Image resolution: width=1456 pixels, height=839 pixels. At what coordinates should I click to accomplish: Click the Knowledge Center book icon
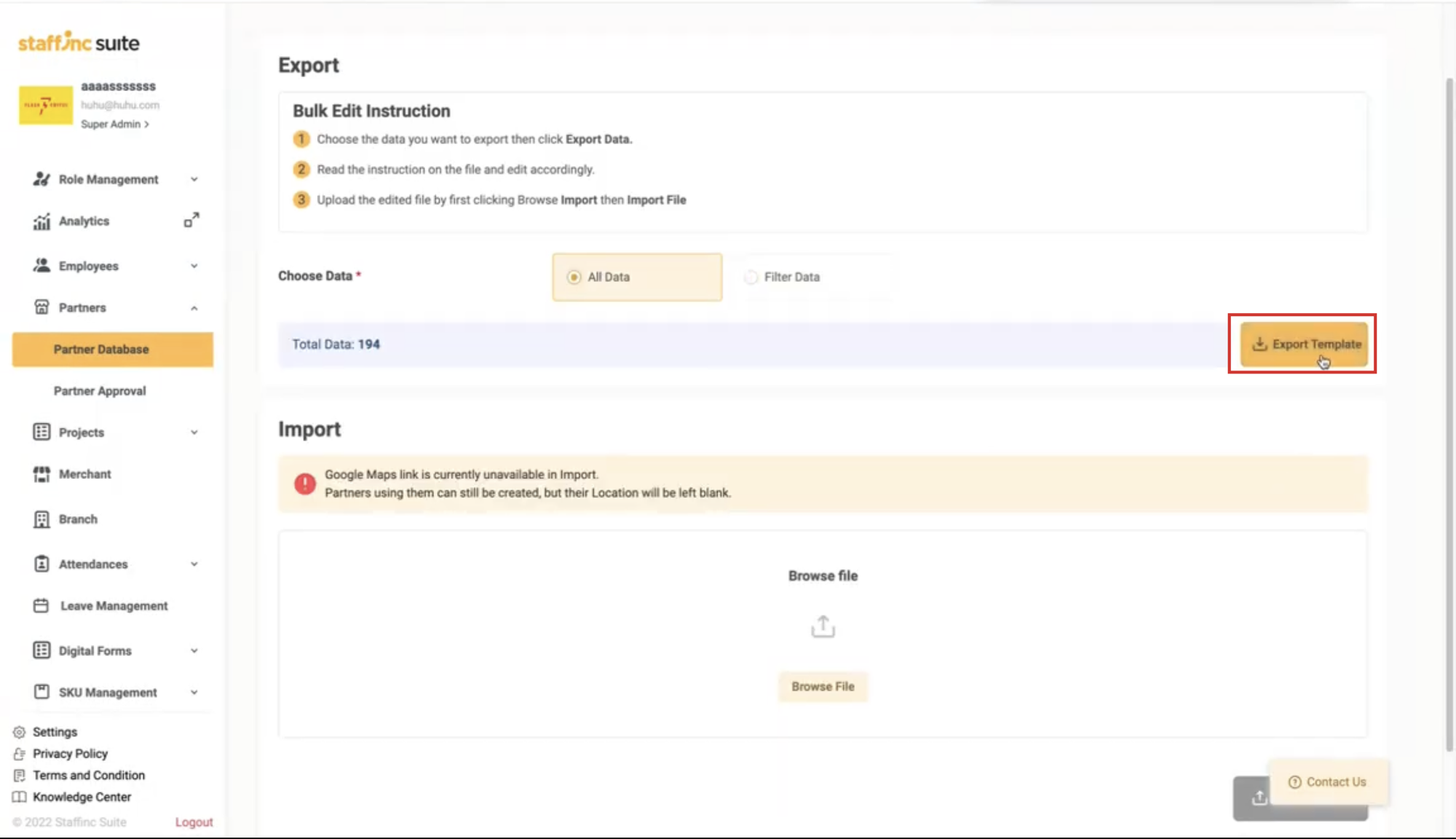tap(20, 797)
